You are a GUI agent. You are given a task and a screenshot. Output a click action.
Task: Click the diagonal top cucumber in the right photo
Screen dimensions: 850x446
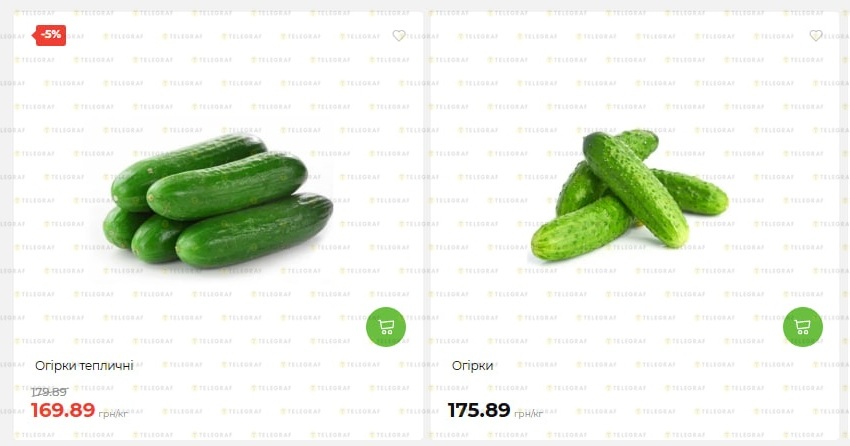(x=635, y=187)
